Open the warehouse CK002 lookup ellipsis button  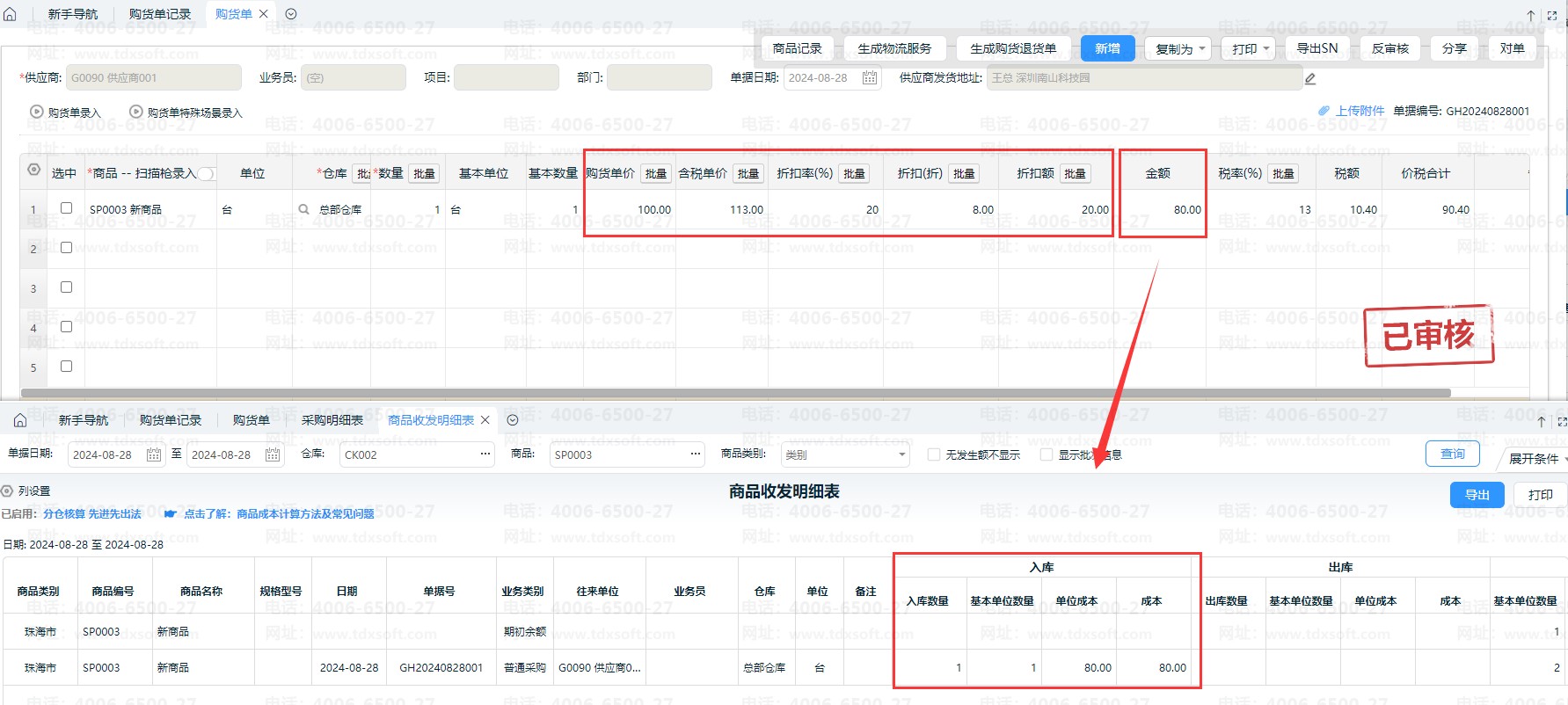[x=485, y=454]
